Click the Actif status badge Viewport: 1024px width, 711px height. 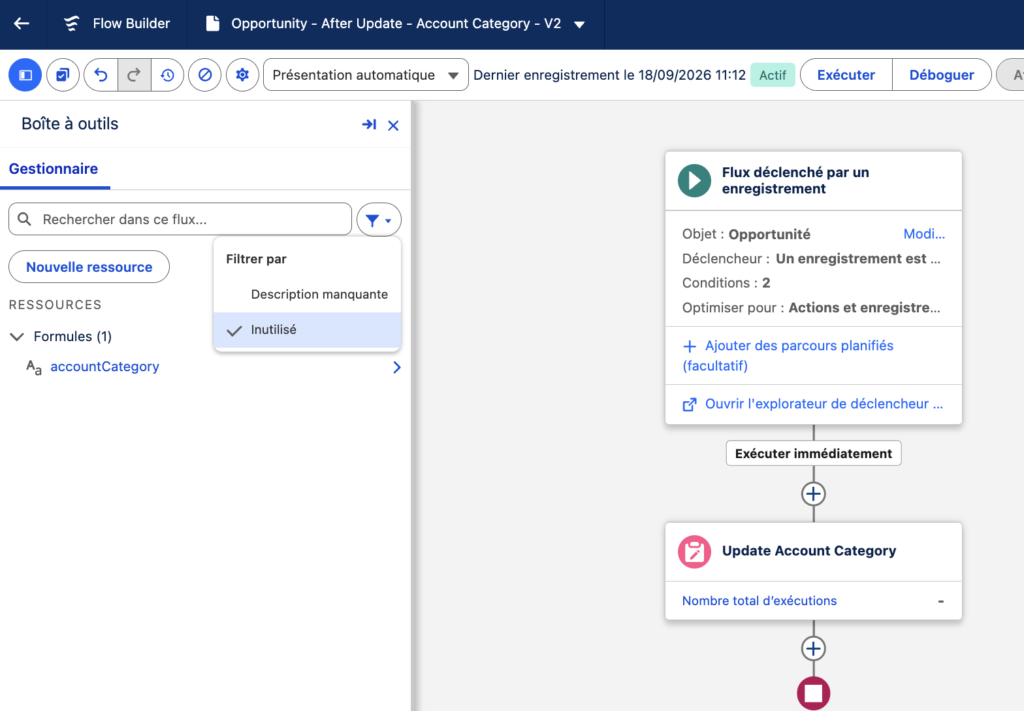point(773,75)
